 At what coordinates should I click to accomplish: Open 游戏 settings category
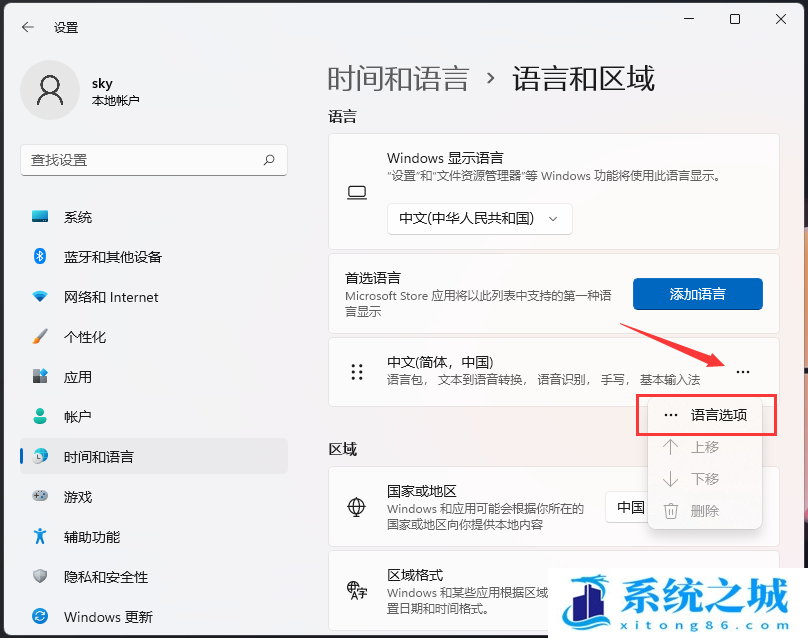click(x=154, y=496)
